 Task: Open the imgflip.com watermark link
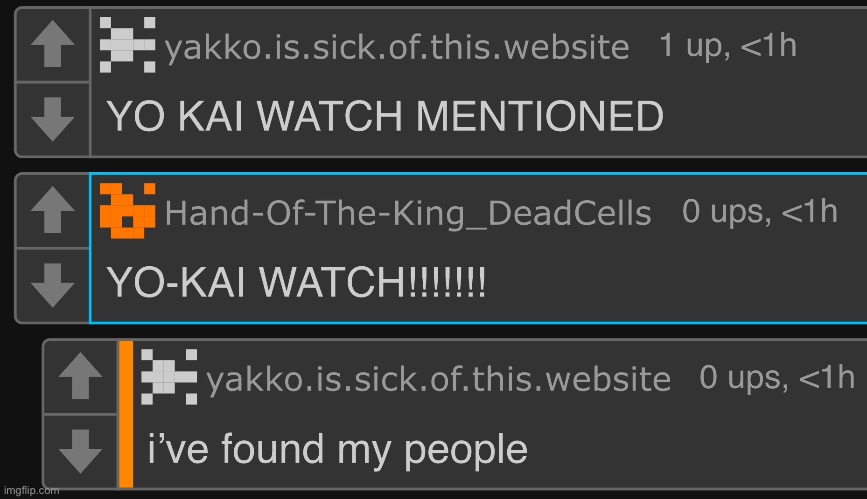[31, 491]
